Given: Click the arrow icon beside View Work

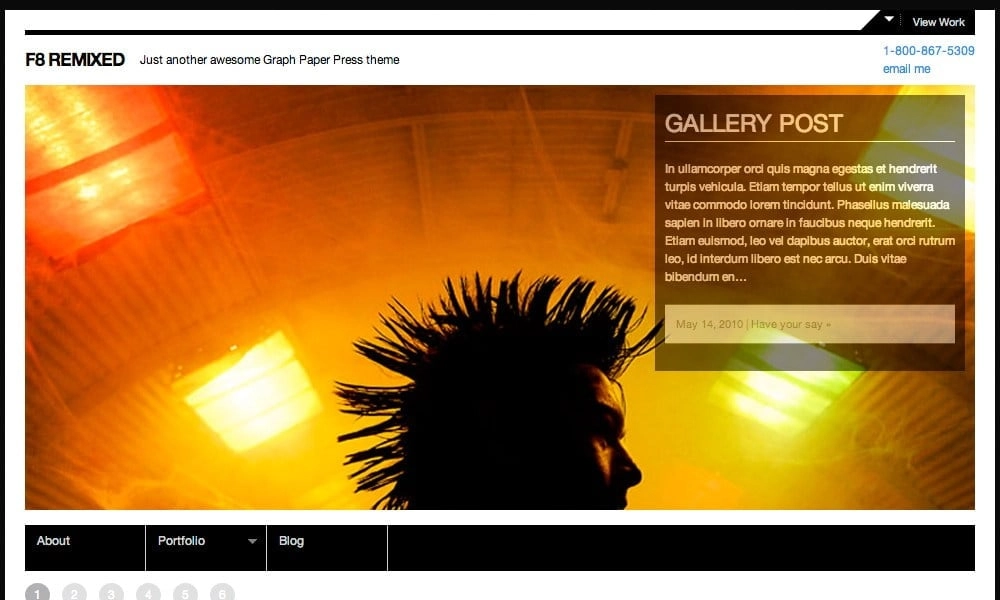Looking at the screenshot, I should [x=889, y=19].
